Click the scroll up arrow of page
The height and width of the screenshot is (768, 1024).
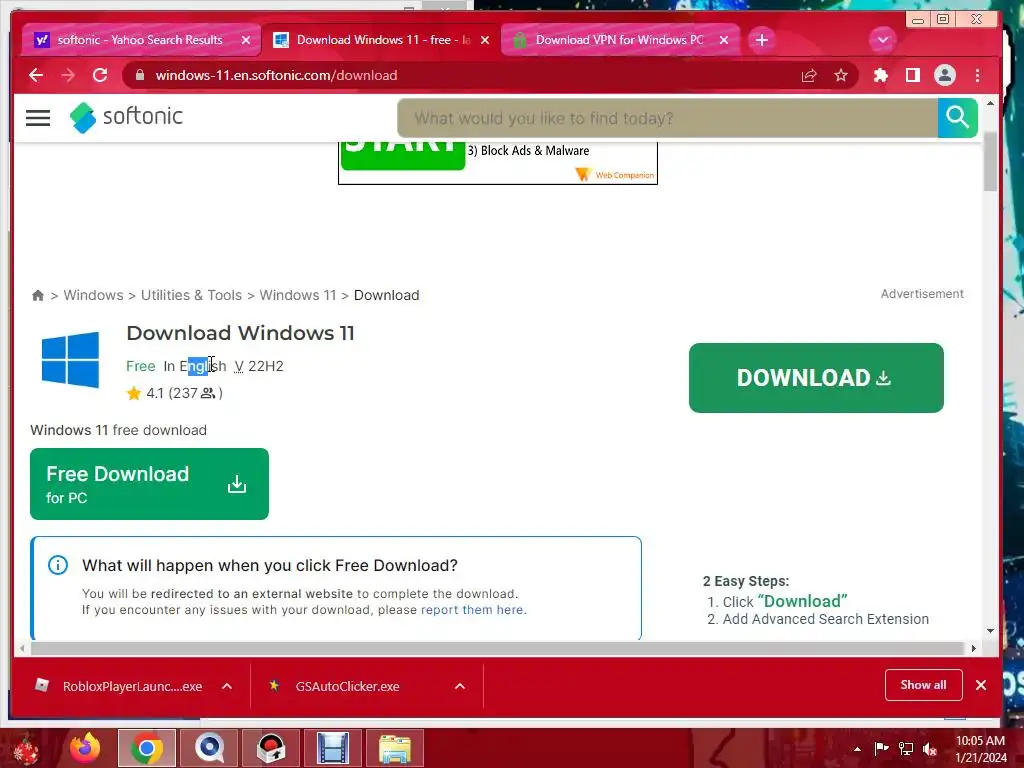click(990, 104)
